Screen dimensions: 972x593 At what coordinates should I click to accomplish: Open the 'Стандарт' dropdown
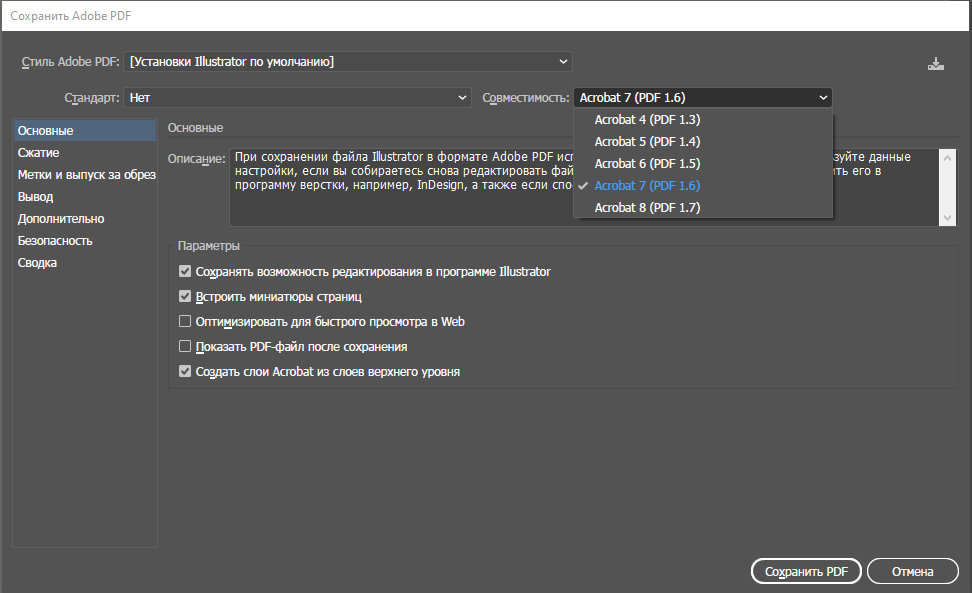point(297,97)
